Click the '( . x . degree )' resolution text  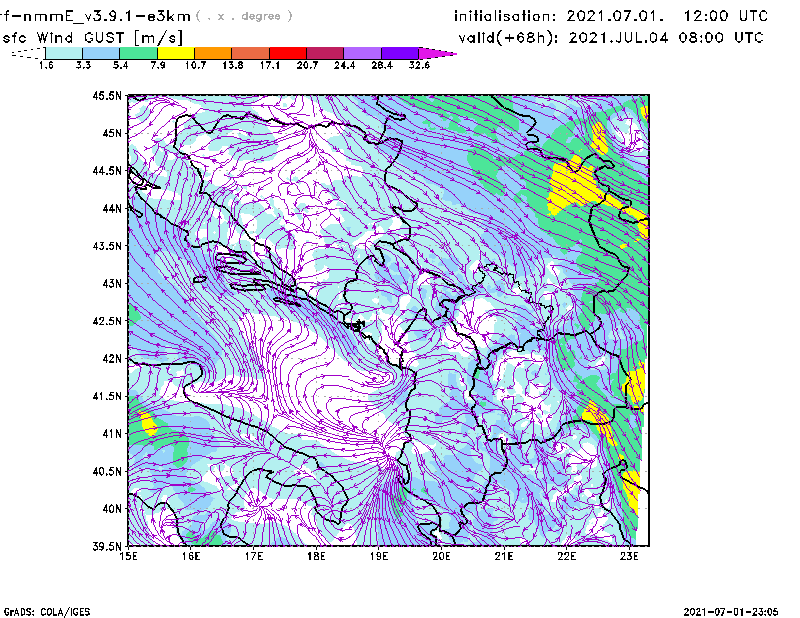tap(244, 16)
